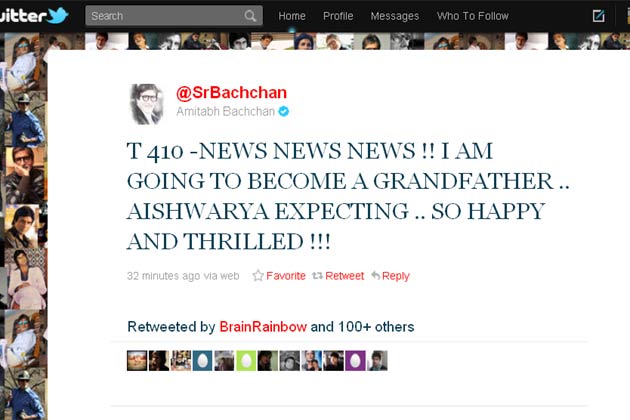Click the blue verified badge
The image size is (630, 420).
(x=284, y=111)
